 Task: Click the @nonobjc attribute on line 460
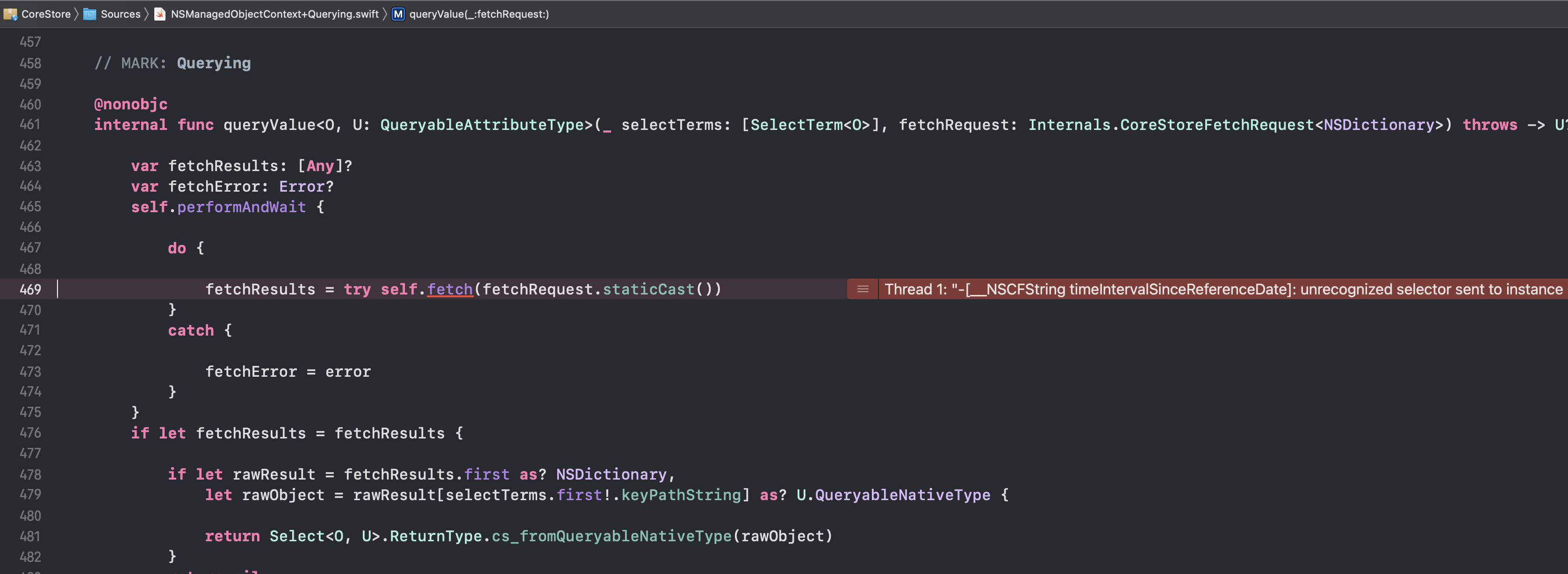pyautogui.click(x=130, y=104)
